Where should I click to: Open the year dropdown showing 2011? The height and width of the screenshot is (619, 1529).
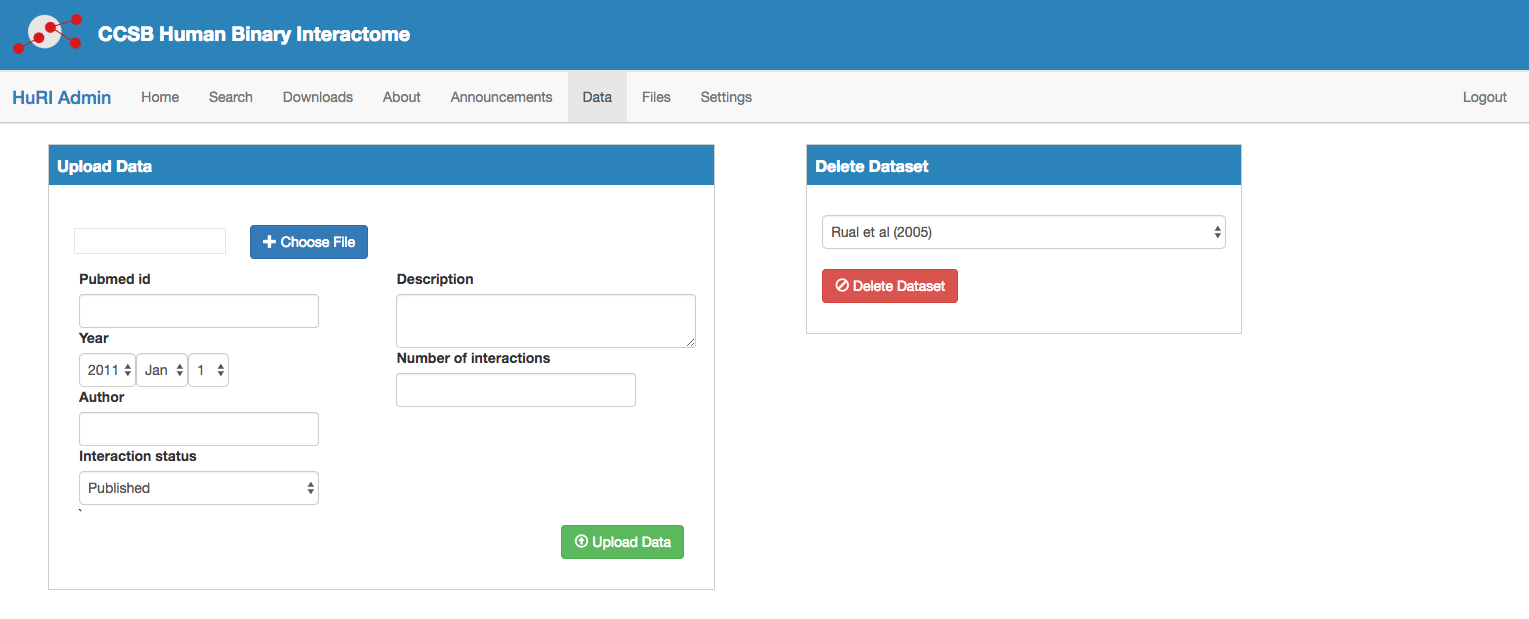click(x=107, y=370)
